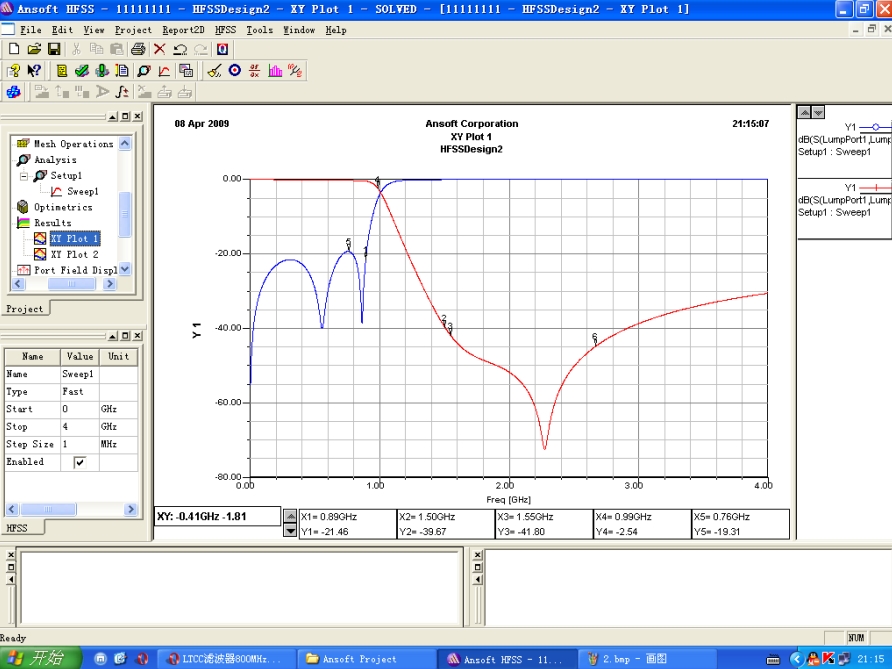Image resolution: width=892 pixels, height=669 pixels.
Task: Click the integral plus-minus calculator icon
Action: (x=122, y=92)
